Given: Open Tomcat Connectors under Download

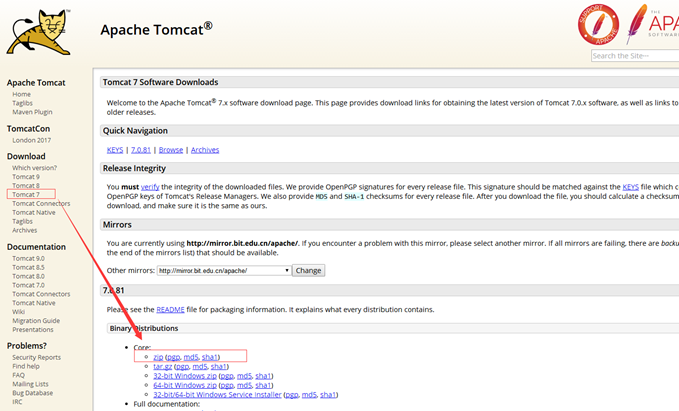Looking at the screenshot, I should pyautogui.click(x=41, y=204).
